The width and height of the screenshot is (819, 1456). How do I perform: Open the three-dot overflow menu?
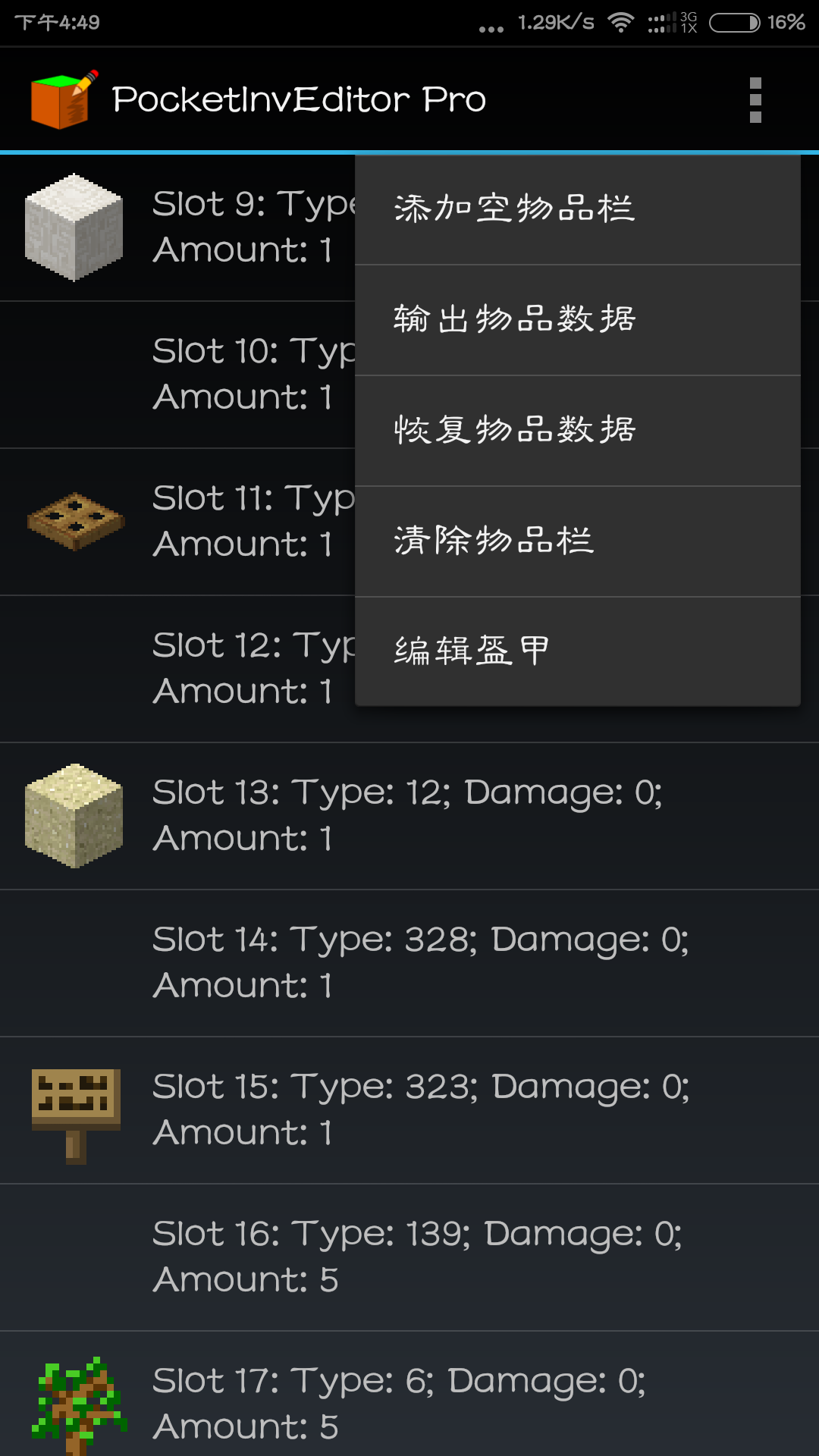pos(755,99)
